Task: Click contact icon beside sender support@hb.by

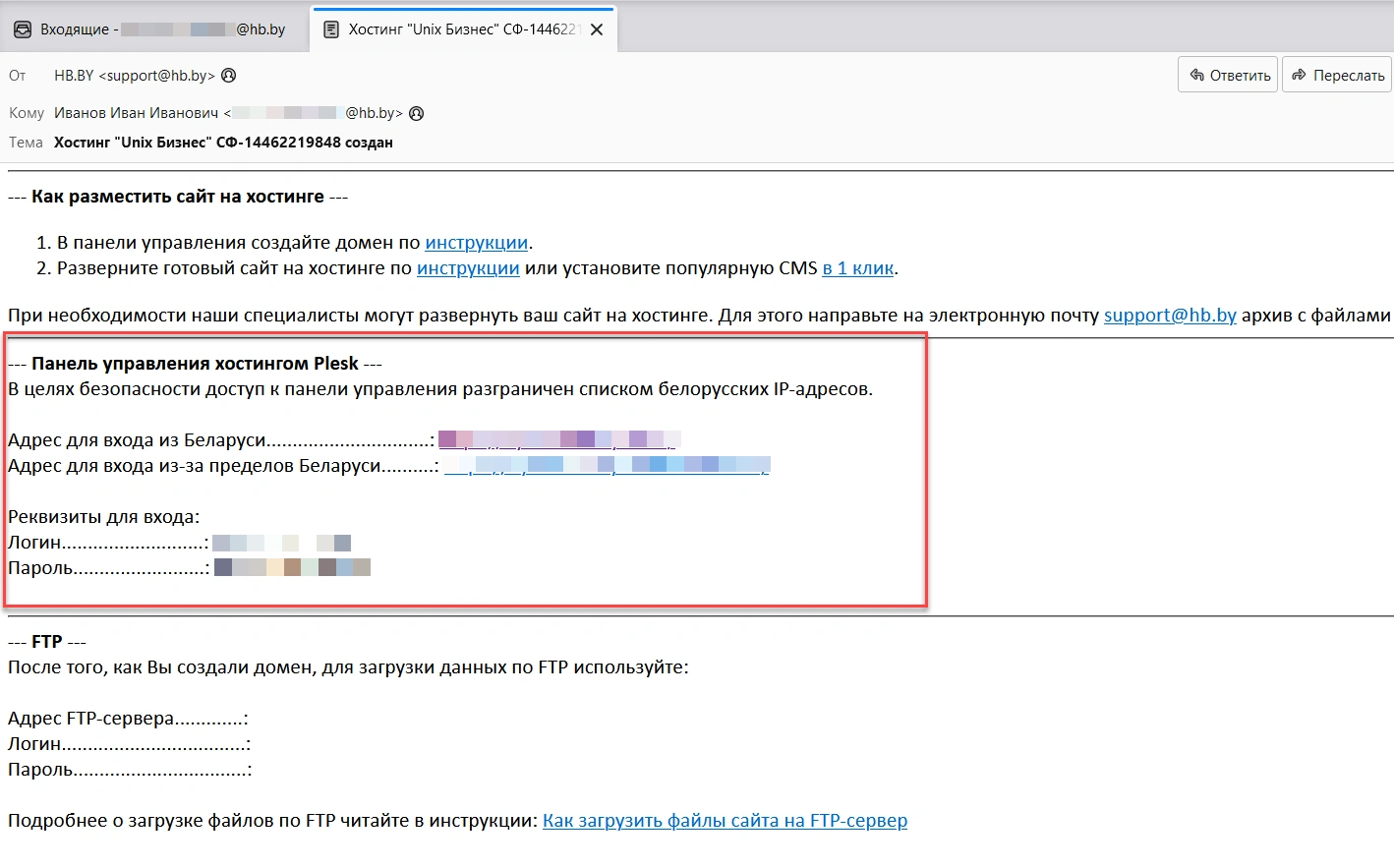Action: coord(229,76)
